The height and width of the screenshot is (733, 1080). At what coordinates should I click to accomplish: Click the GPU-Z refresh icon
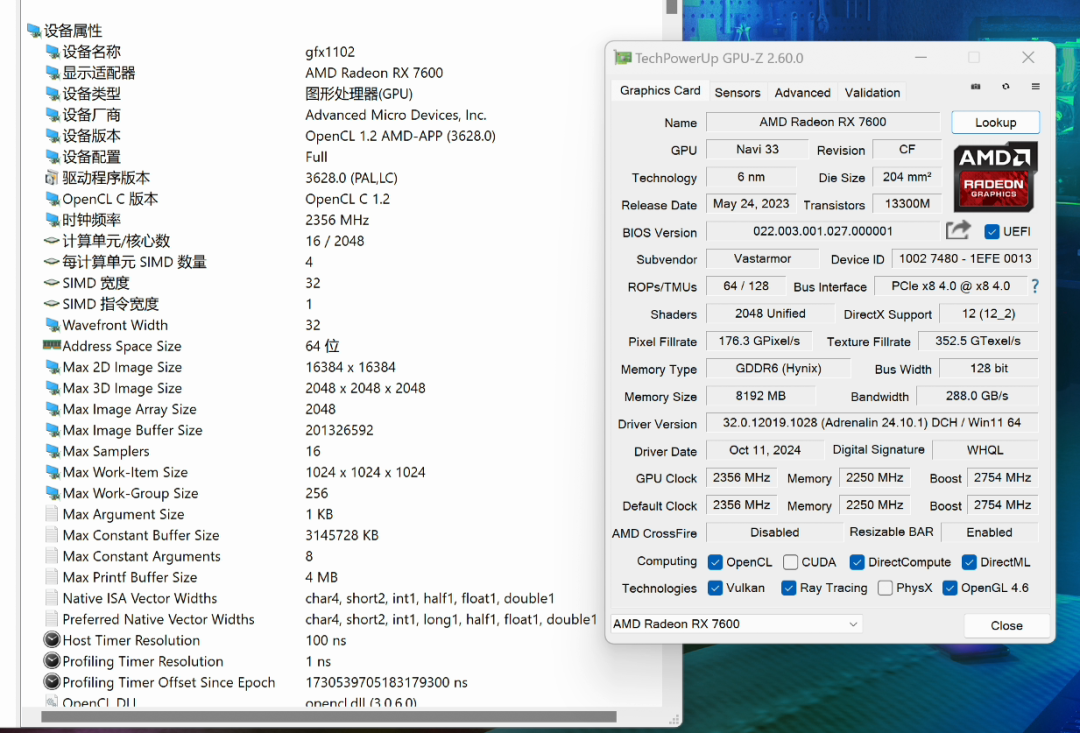1006,86
